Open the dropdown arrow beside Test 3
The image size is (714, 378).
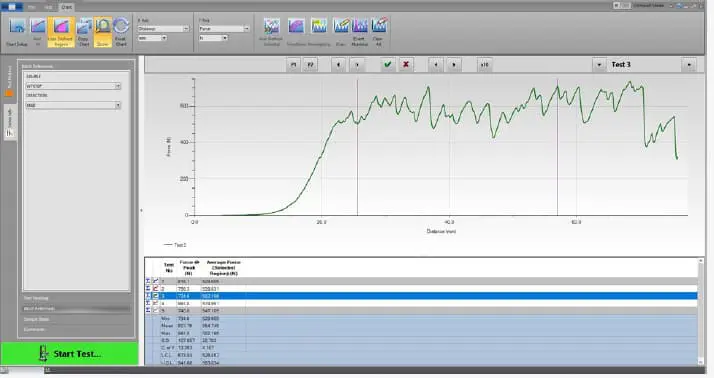point(599,65)
